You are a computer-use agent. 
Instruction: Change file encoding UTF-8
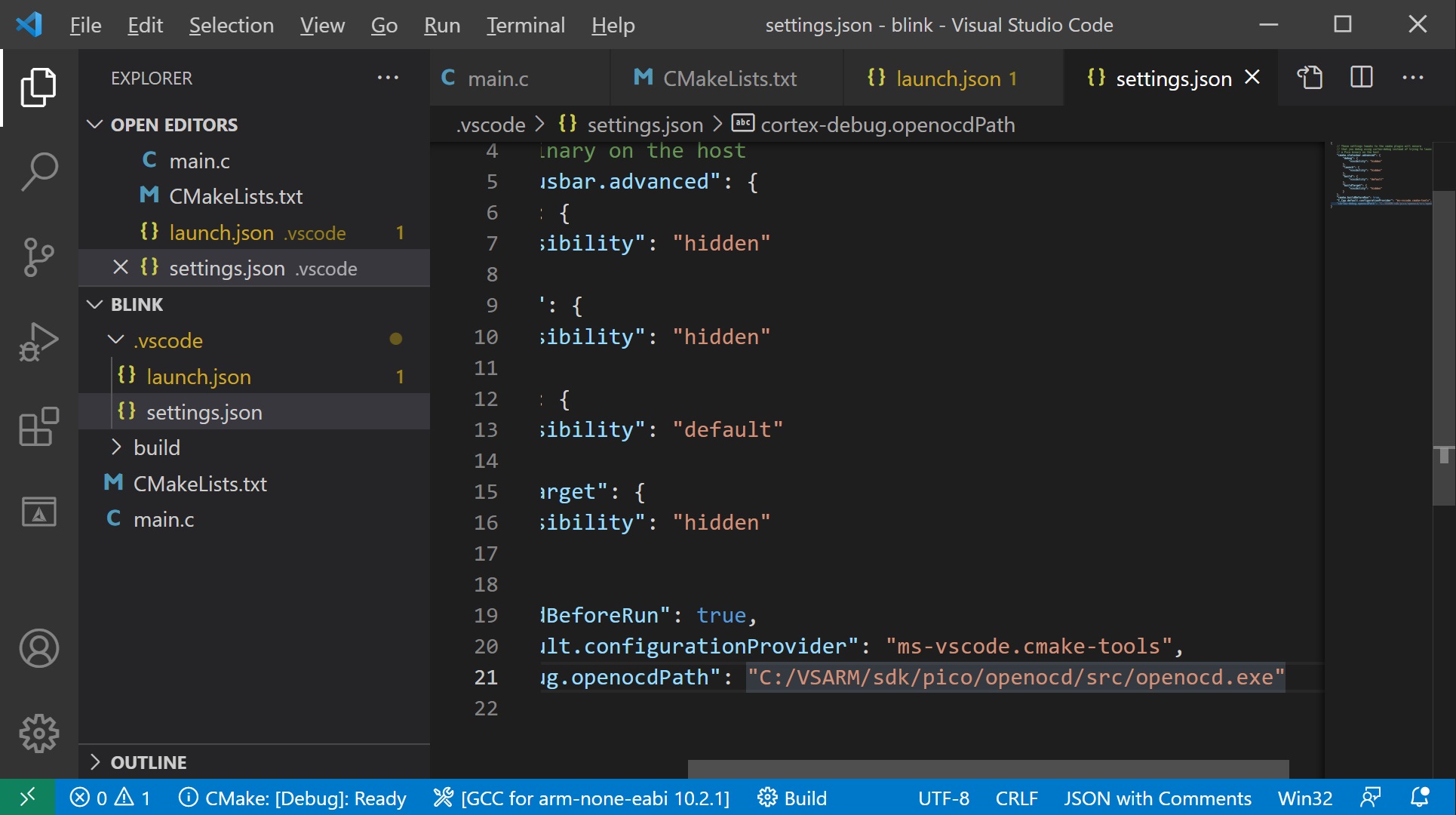(943, 798)
